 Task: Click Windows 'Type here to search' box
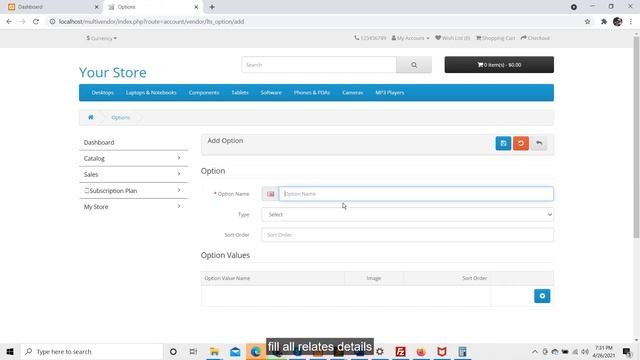click(92, 351)
